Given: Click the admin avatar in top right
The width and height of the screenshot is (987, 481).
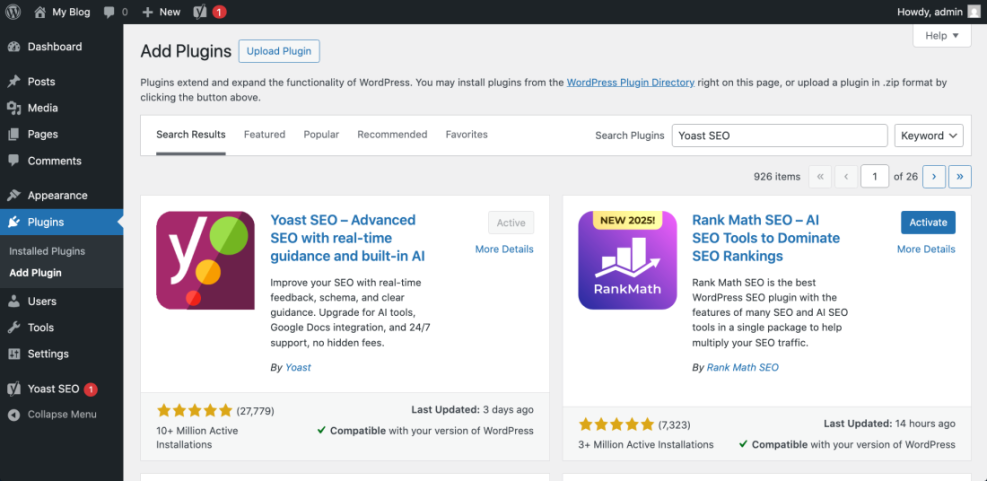Looking at the screenshot, I should point(974,12).
